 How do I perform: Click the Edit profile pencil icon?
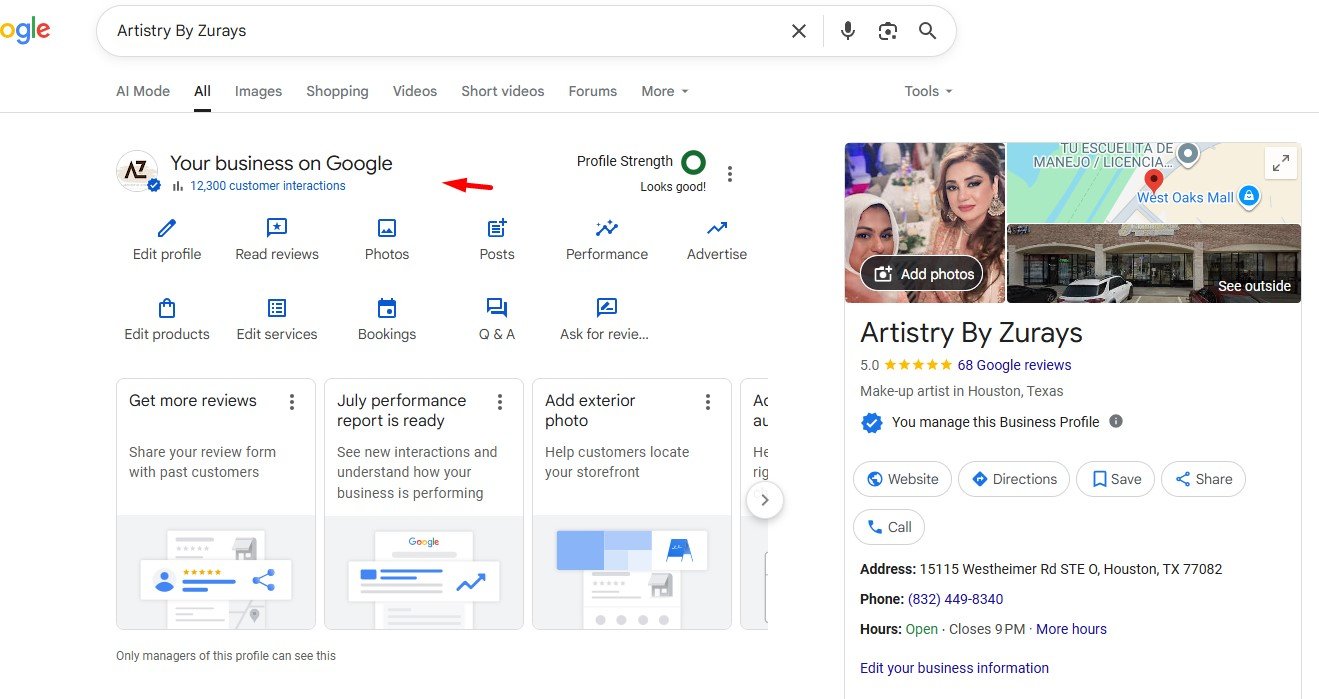(167, 228)
